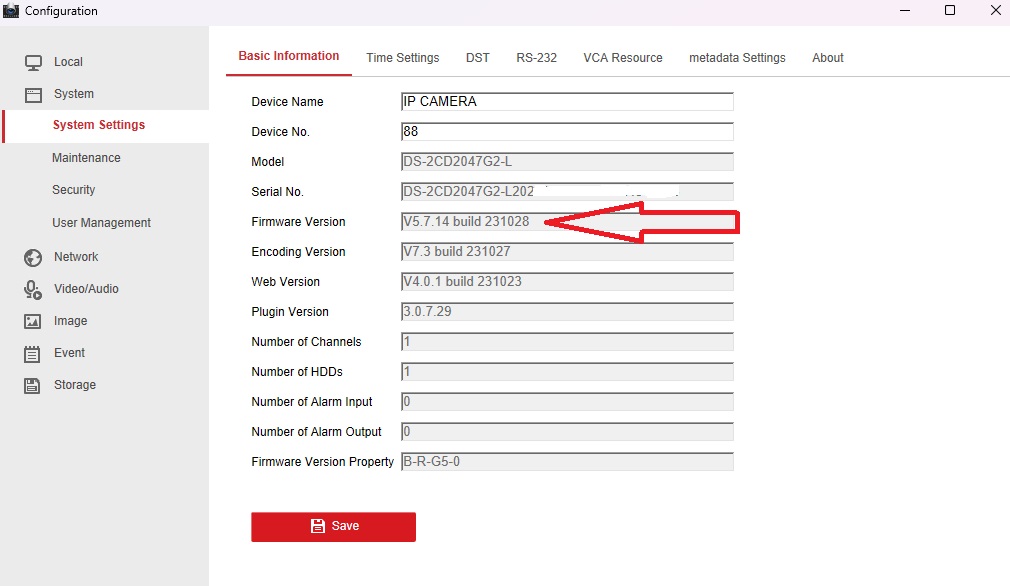Viewport: 1010px width, 586px height.
Task: Open the Maintenance submenu item
Action: tap(86, 158)
